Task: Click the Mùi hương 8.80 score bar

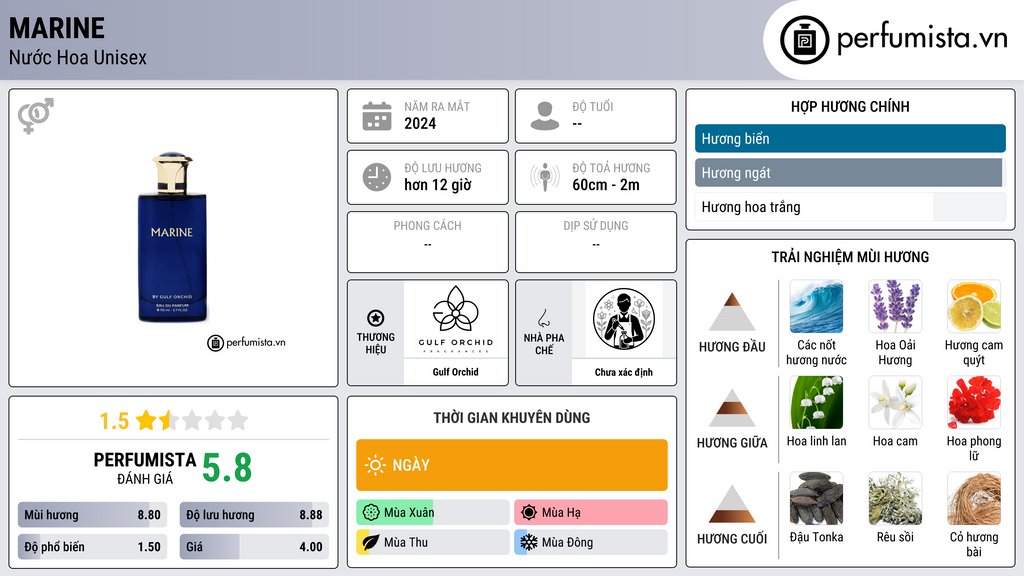Action: point(93,515)
